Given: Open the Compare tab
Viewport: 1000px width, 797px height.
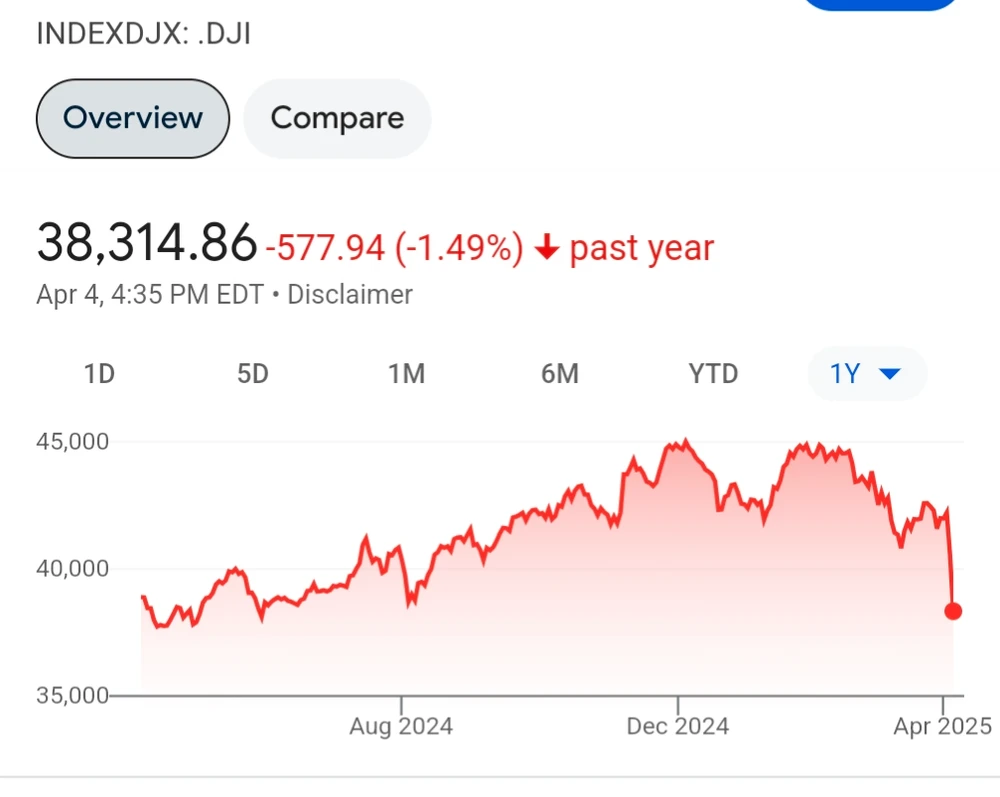Looking at the screenshot, I should pyautogui.click(x=337, y=118).
